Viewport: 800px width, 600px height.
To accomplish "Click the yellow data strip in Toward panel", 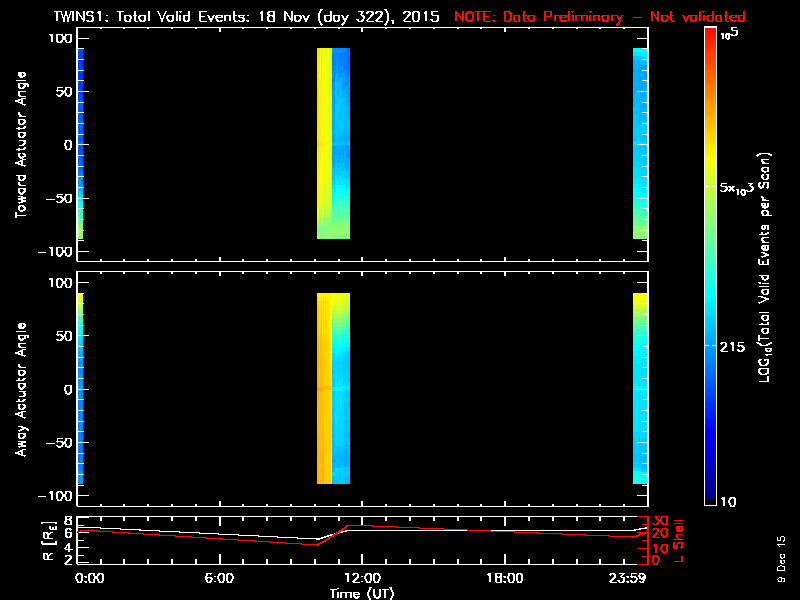I will [x=324, y=140].
